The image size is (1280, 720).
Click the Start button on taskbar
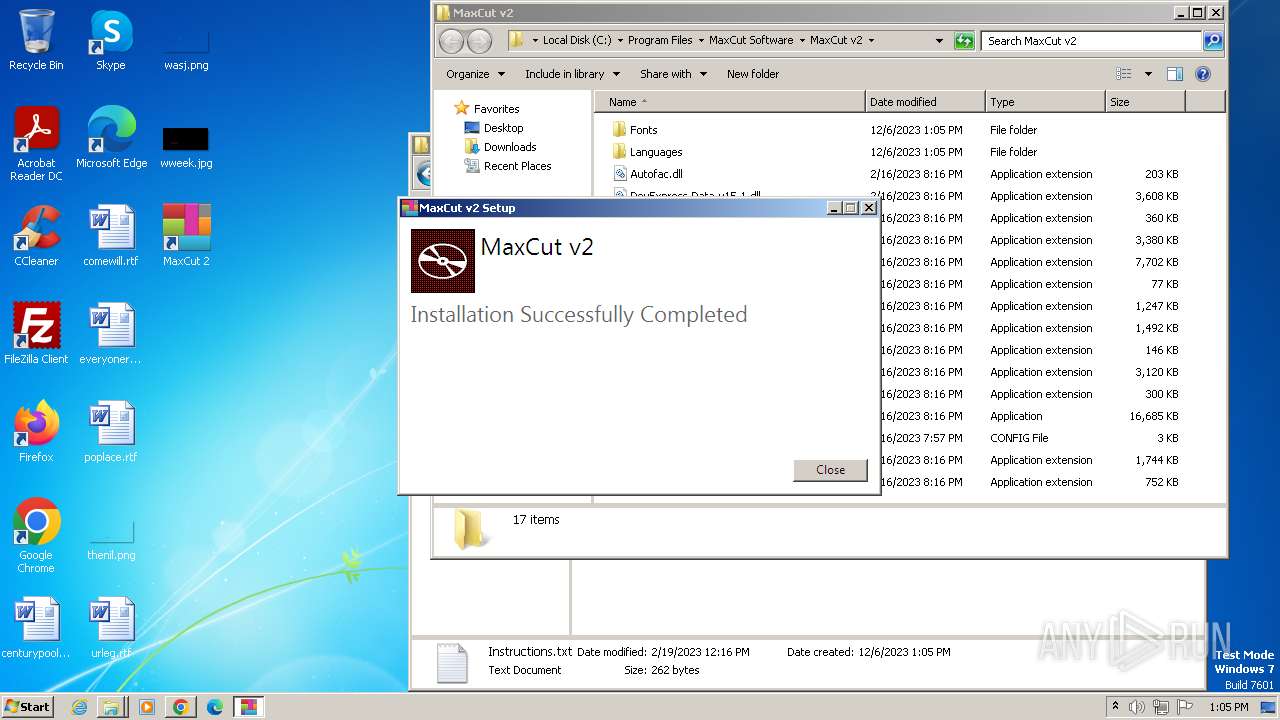28,706
